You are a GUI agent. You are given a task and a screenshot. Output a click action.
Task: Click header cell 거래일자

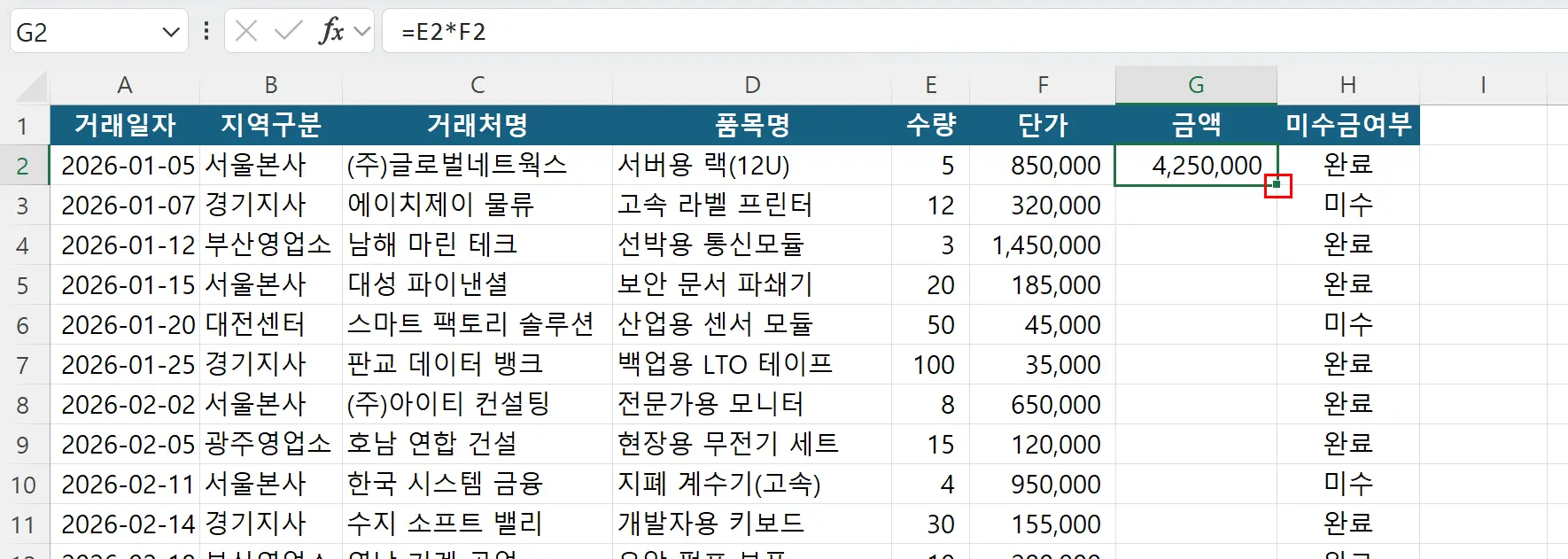125,125
